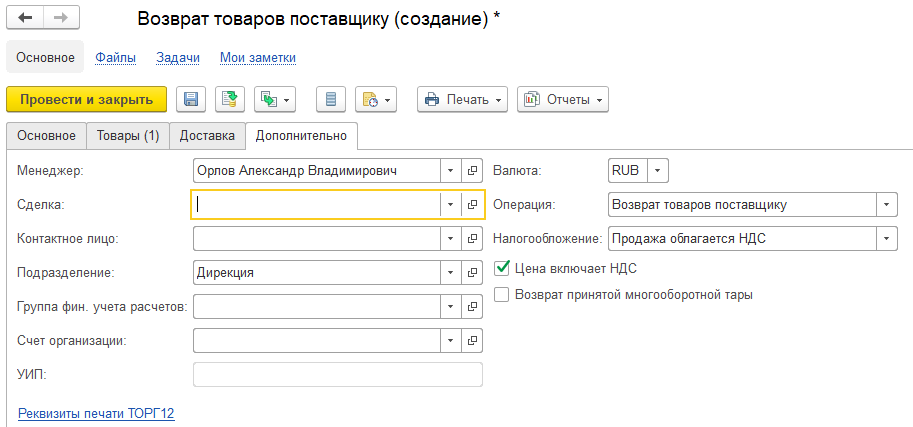This screenshot has width=913, height=427.
Task: Open the reminder clock icon menu
Action: pyautogui.click(x=376, y=100)
